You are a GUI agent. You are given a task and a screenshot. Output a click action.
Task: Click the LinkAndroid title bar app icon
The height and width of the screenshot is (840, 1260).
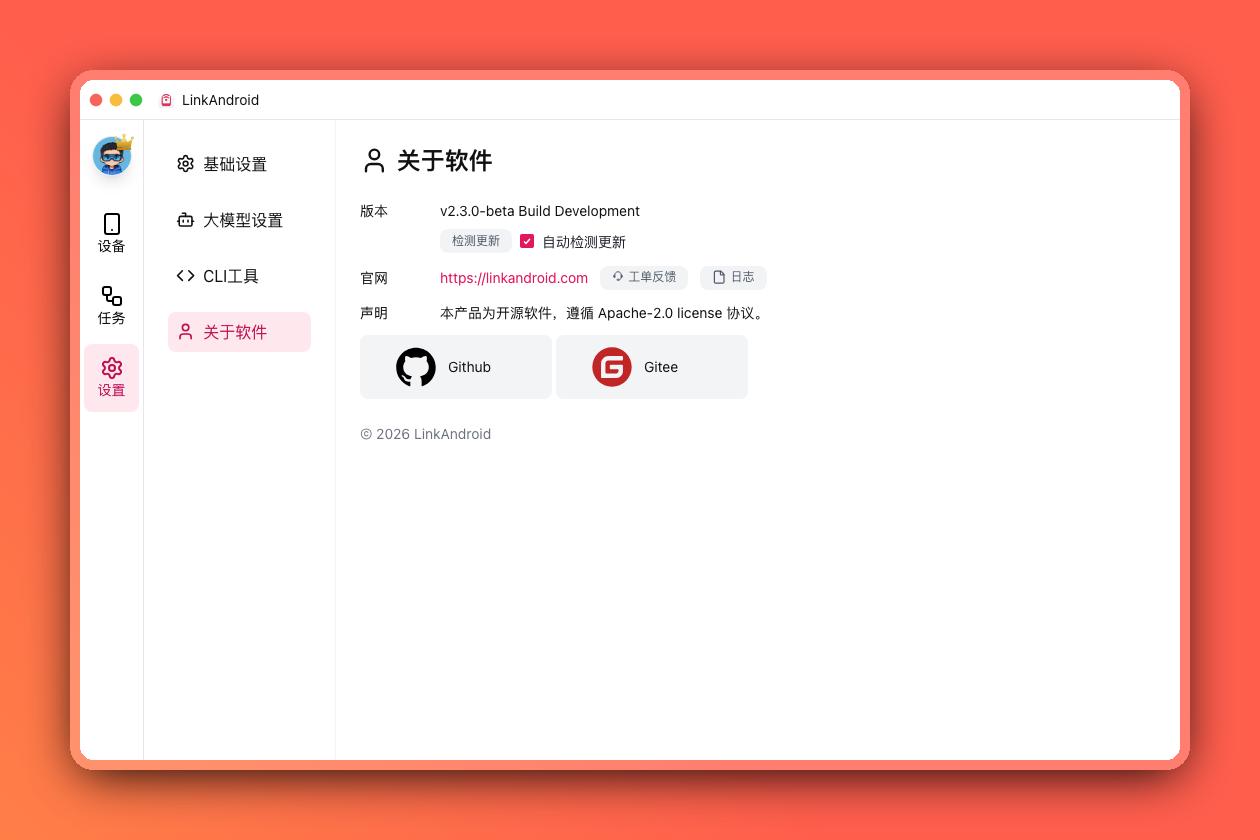tap(166, 100)
